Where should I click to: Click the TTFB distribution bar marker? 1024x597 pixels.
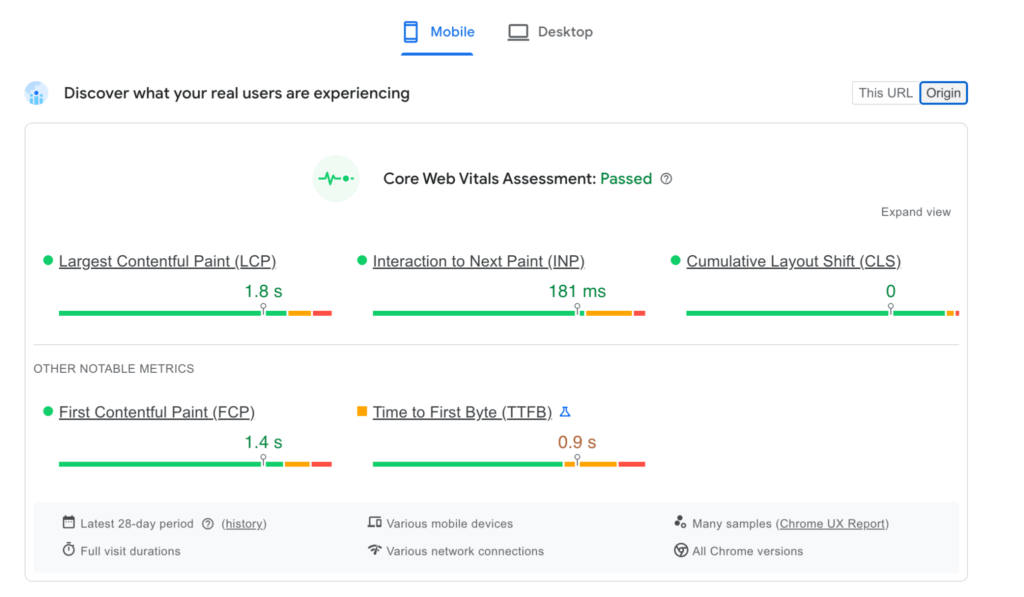coord(577,460)
